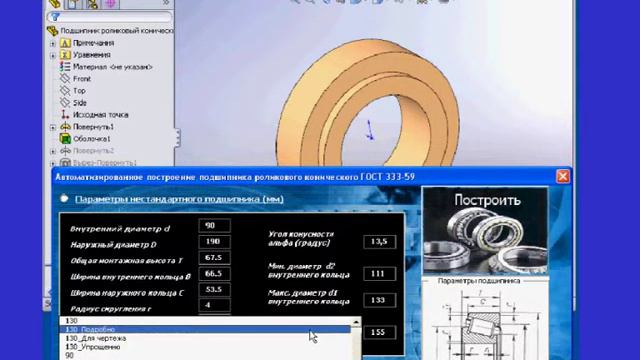Select the нестандартного подшипника radio button

coord(64,199)
